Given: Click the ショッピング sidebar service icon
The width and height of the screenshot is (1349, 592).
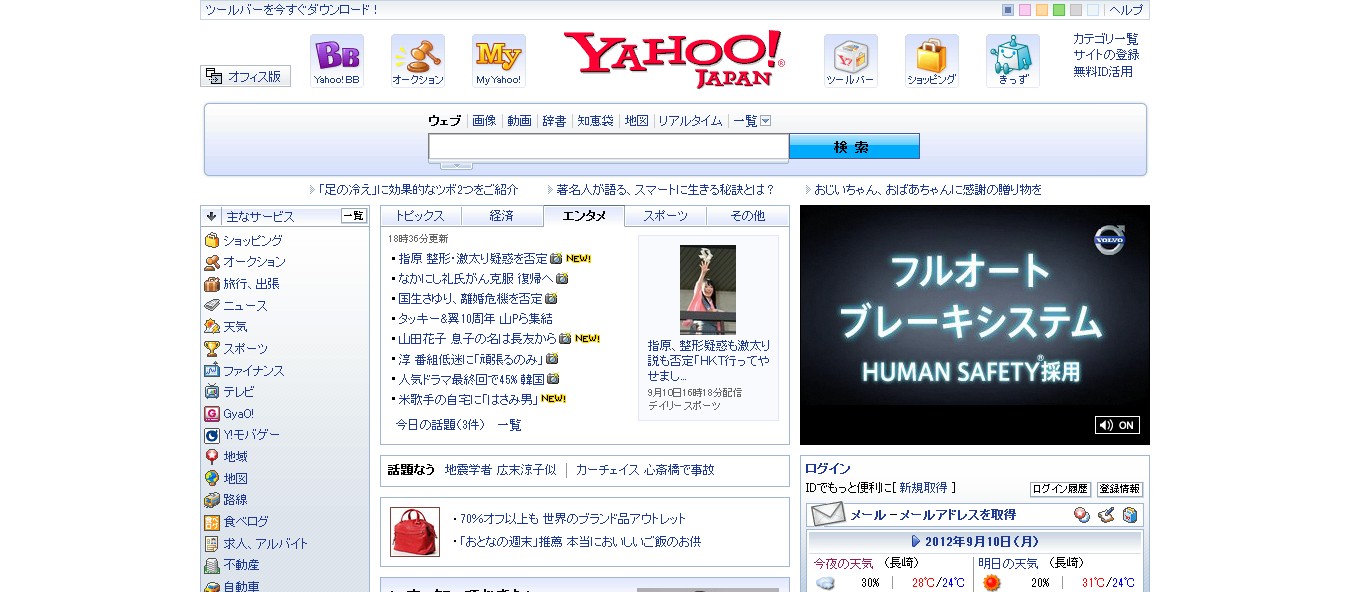Looking at the screenshot, I should (x=212, y=240).
